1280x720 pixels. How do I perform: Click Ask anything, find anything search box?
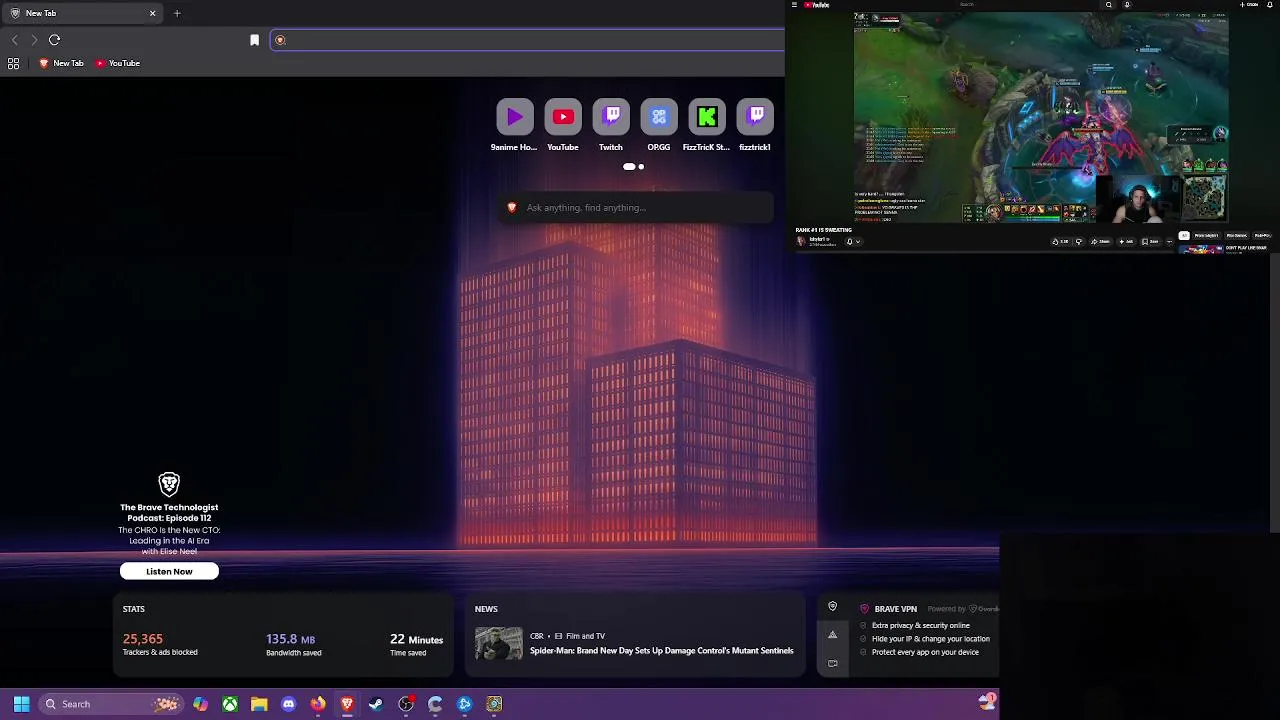point(638,207)
